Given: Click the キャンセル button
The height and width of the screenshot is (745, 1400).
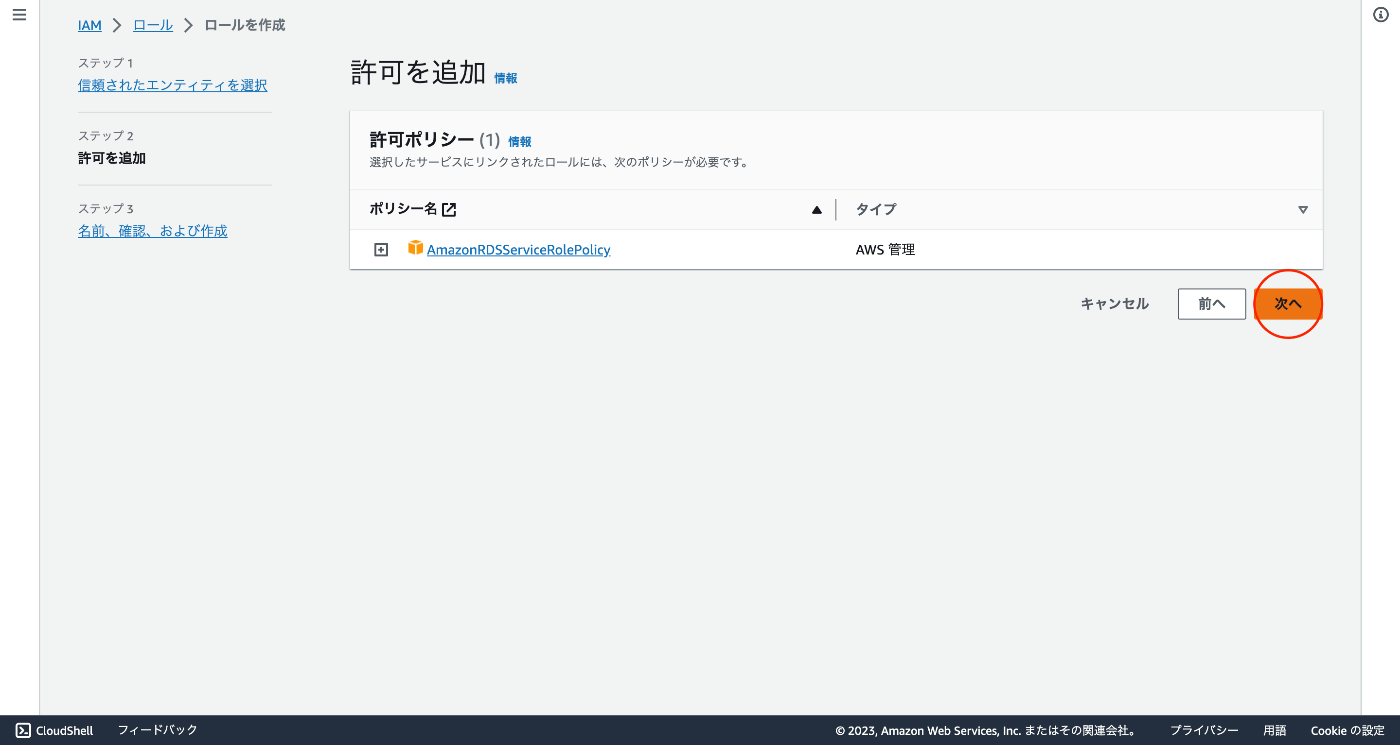Looking at the screenshot, I should (1115, 304).
